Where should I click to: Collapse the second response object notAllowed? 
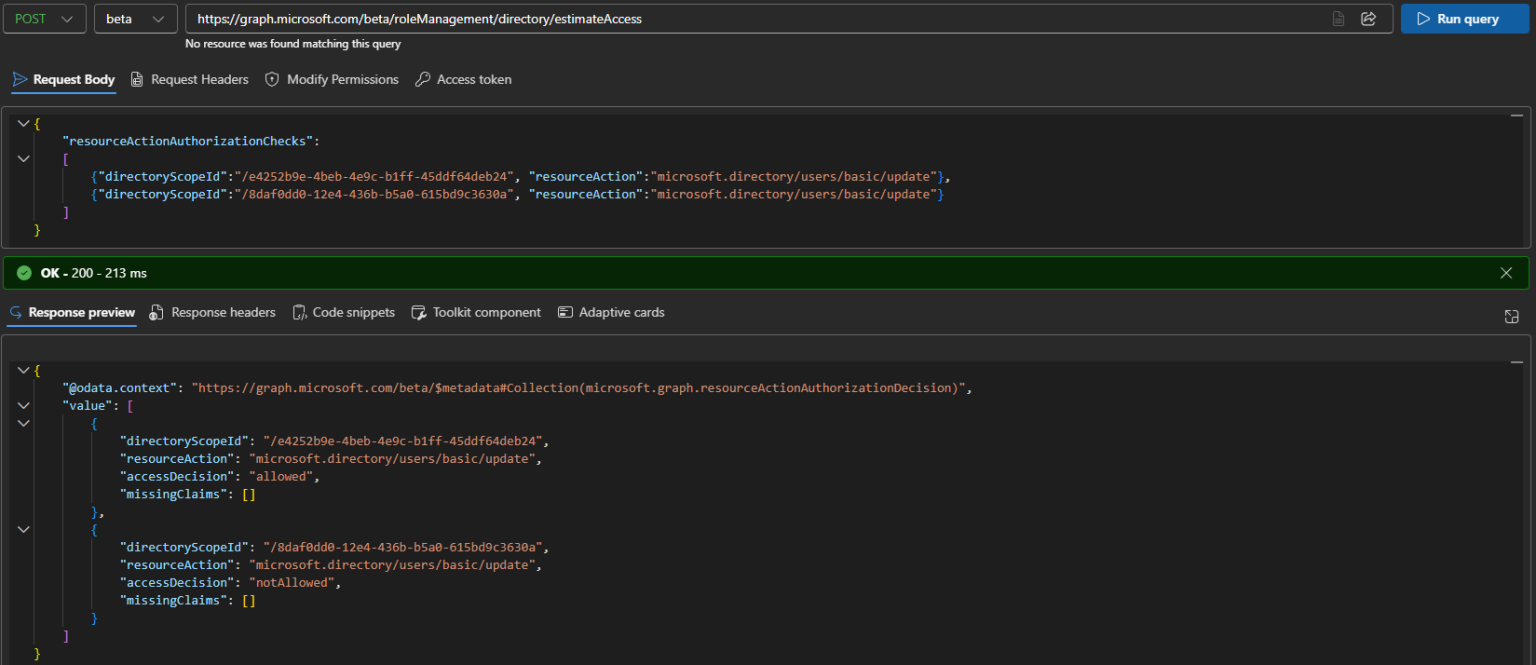[24, 529]
